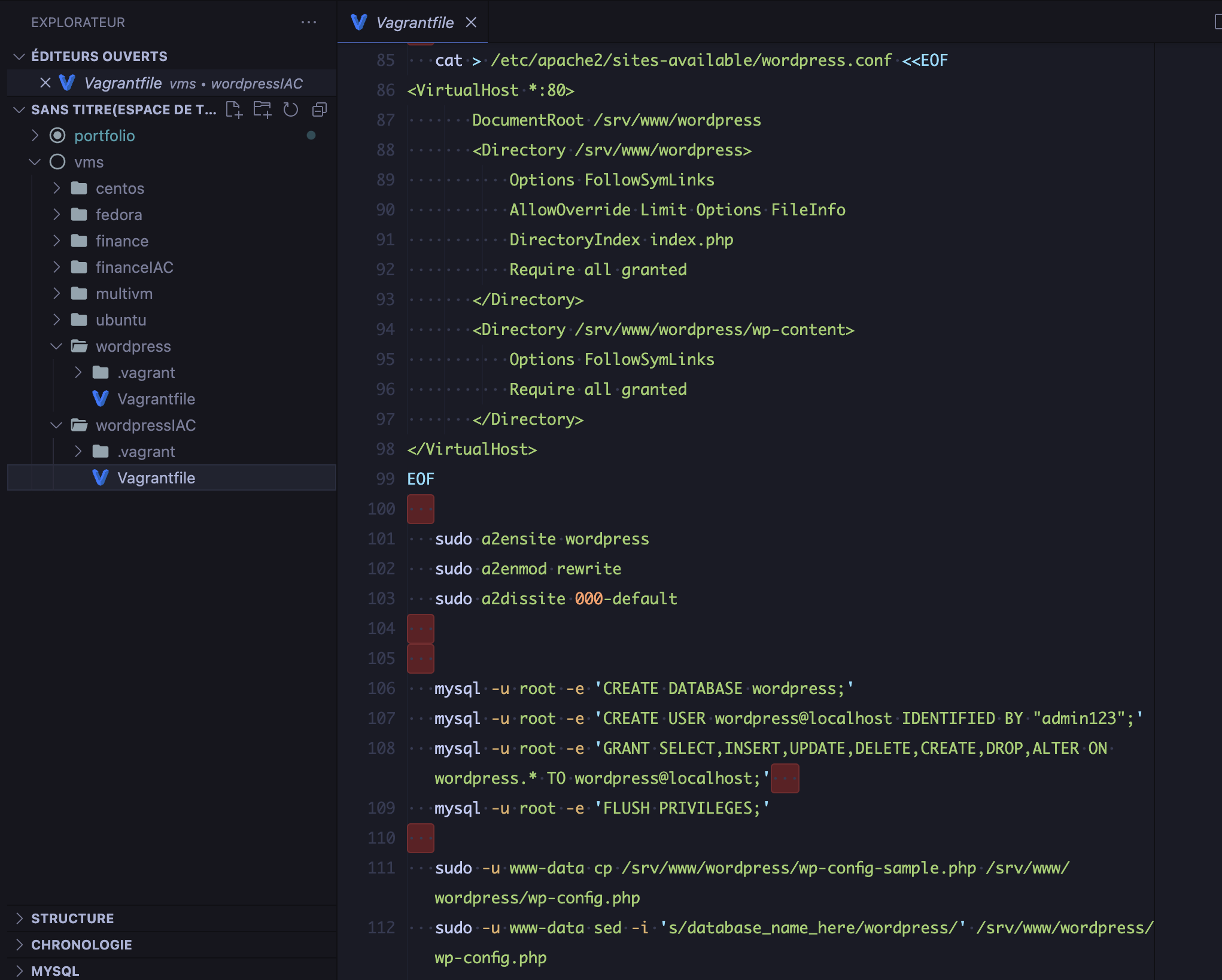1222x980 pixels.
Task: Expand the financeIAC folder chevron
Action: coord(56,267)
